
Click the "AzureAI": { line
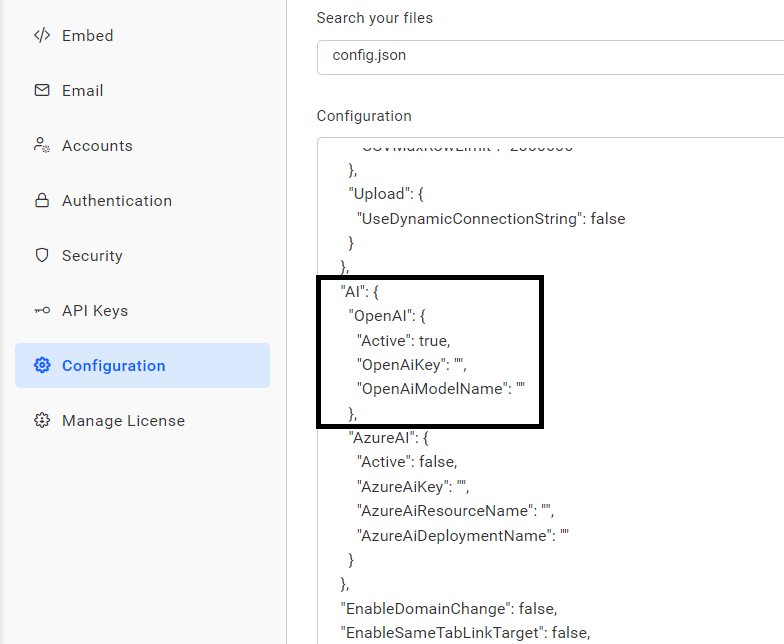coord(388,438)
